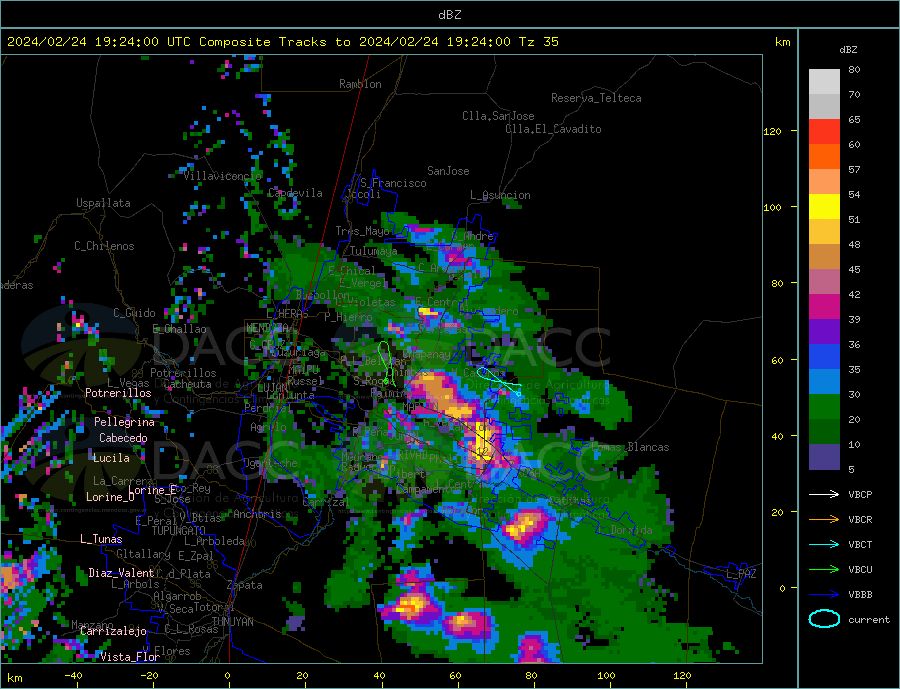Image resolution: width=900 pixels, height=689 pixels.
Task: Click the VBCT legend label
Action: [x=860, y=544]
